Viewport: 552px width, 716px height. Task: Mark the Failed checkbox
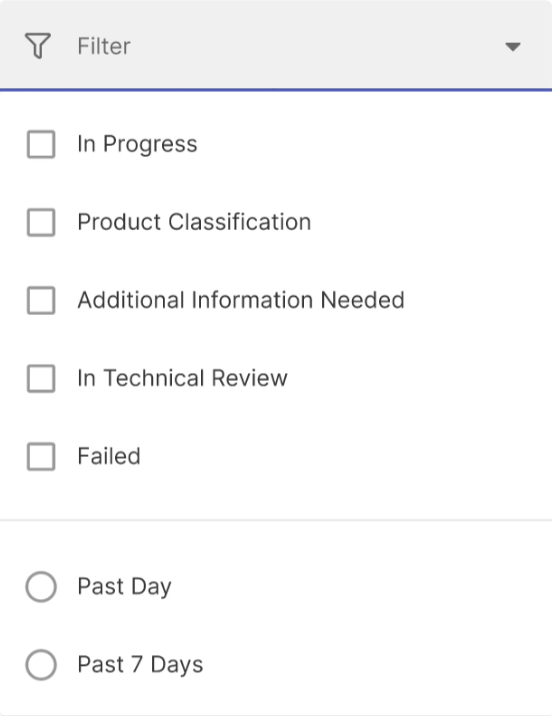click(41, 457)
